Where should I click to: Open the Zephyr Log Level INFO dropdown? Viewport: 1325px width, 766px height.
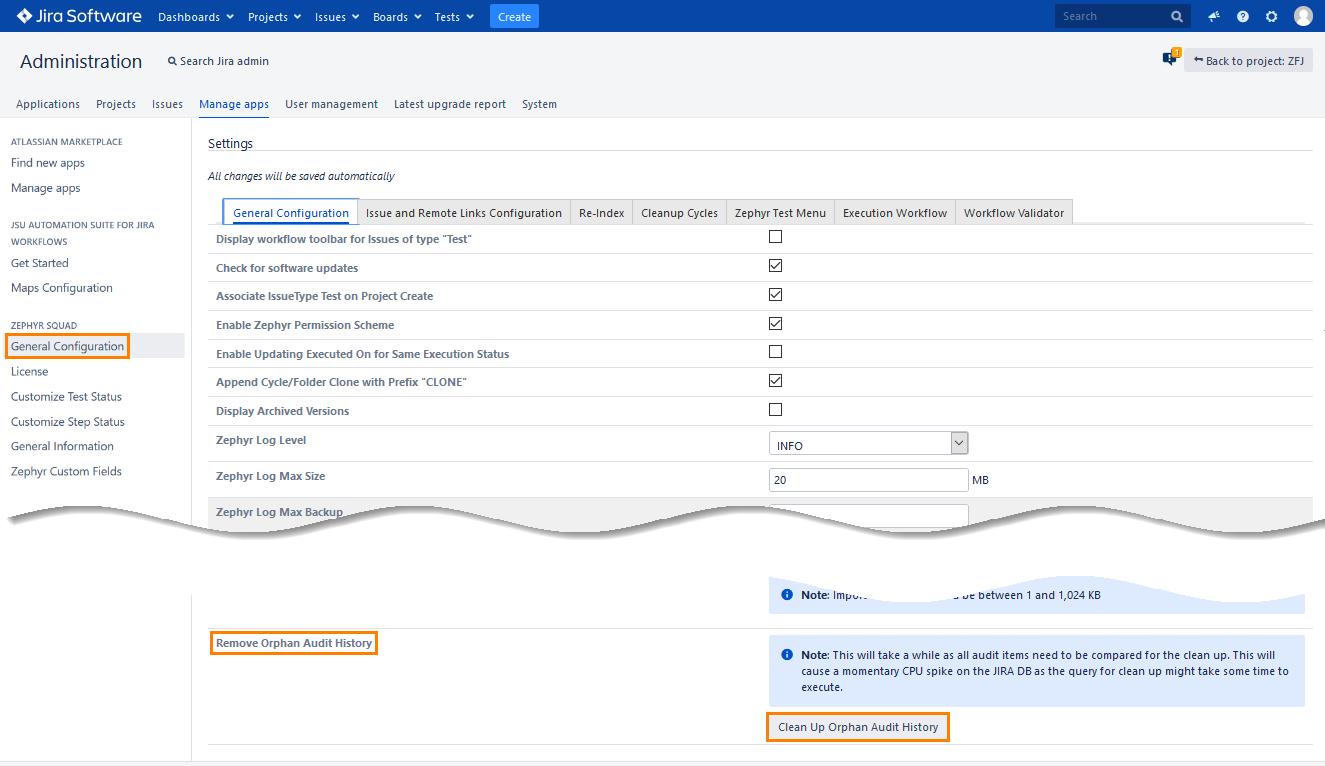tap(868, 444)
